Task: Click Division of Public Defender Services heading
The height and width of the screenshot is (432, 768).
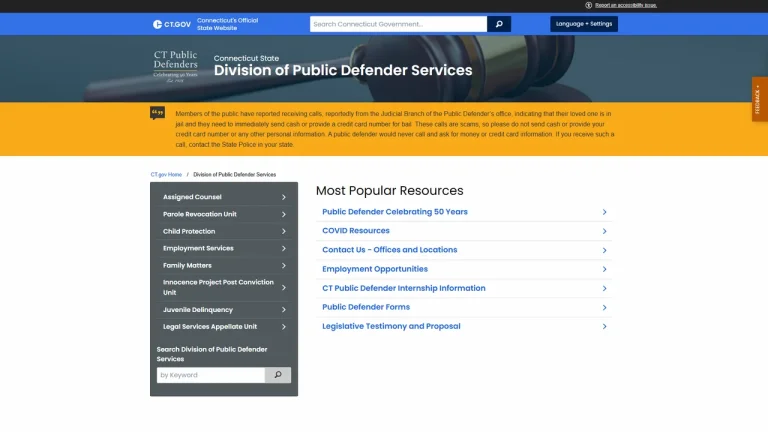Action: click(x=343, y=70)
